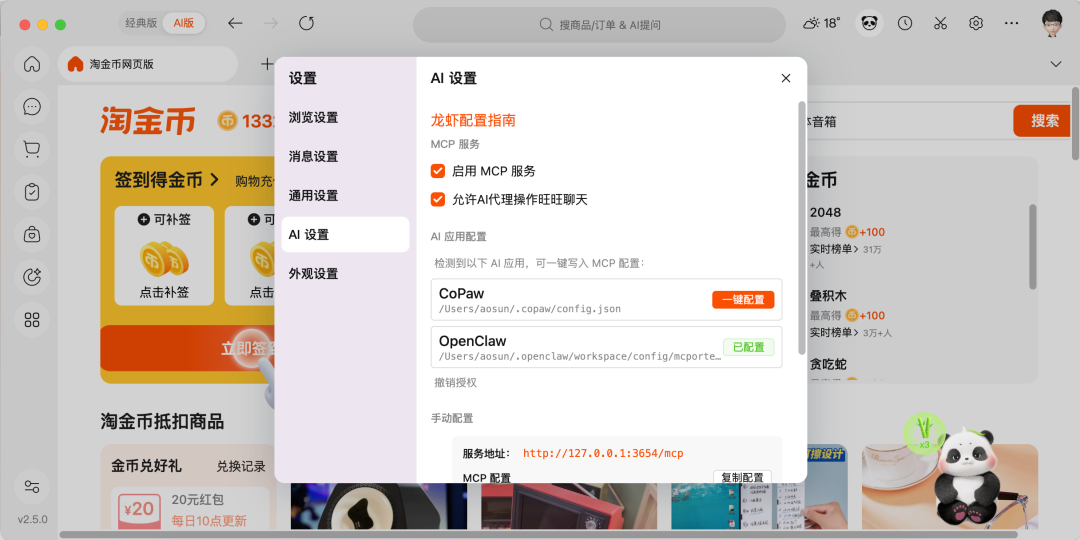Screen dimensions: 1080x540
Task: Open 龙虾配置指南 link
Action: [473, 121]
